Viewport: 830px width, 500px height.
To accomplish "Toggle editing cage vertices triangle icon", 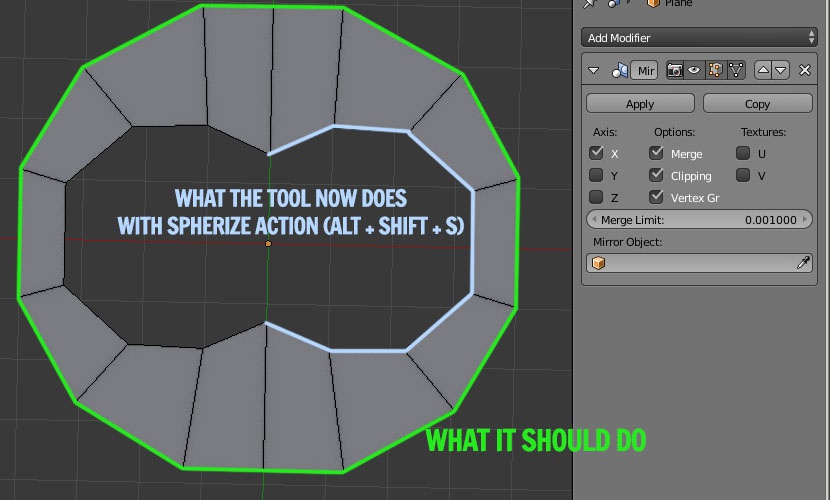I will 736,70.
